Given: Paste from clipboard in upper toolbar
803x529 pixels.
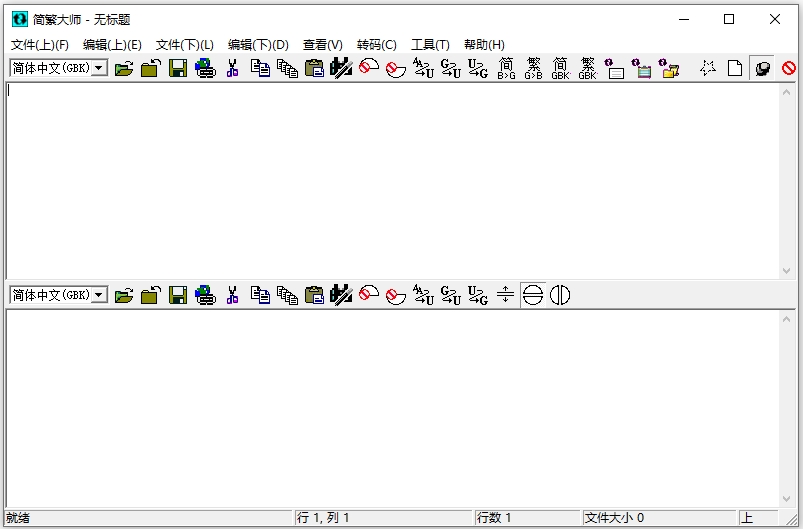Looking at the screenshot, I should point(314,68).
